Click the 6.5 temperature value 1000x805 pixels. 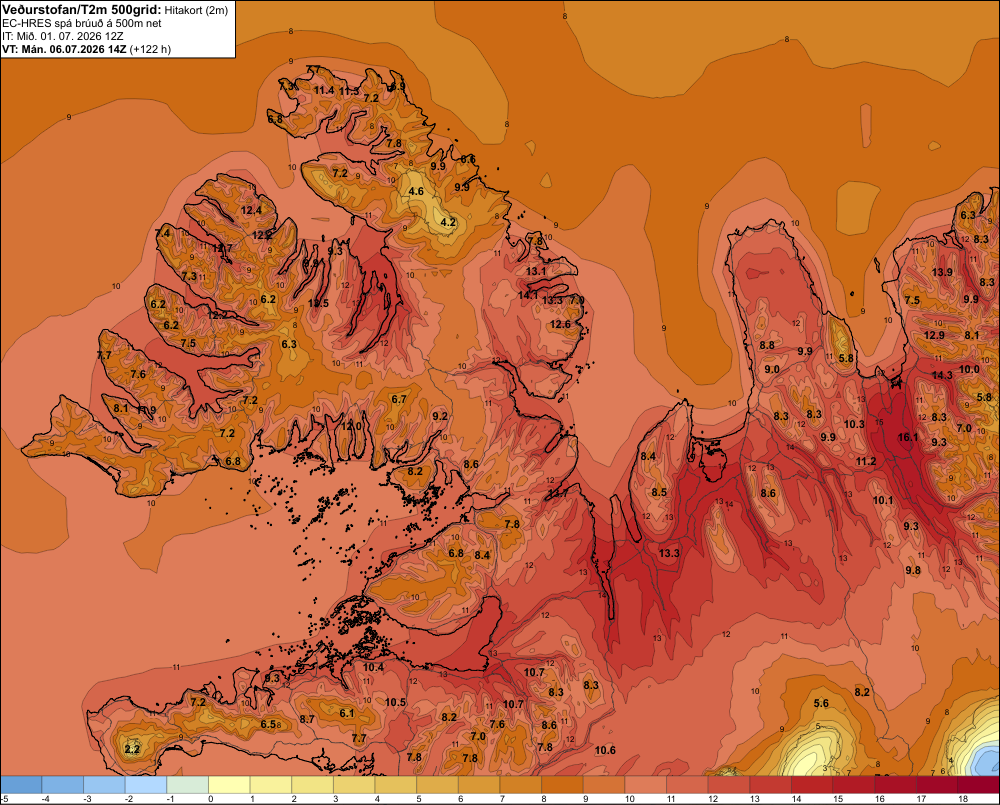pos(268,724)
